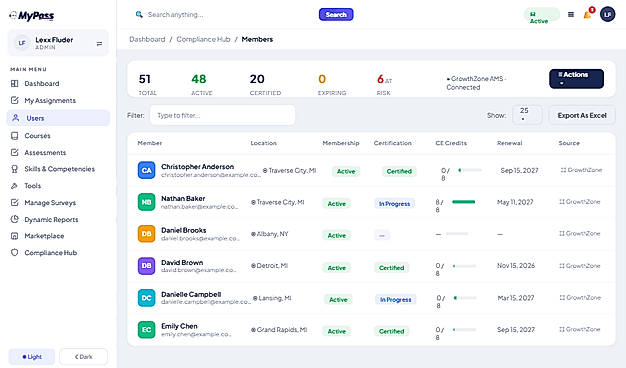Click Nathan Baker's CE credits progress bar
Screen dimensions: 626x368
[x=464, y=202]
